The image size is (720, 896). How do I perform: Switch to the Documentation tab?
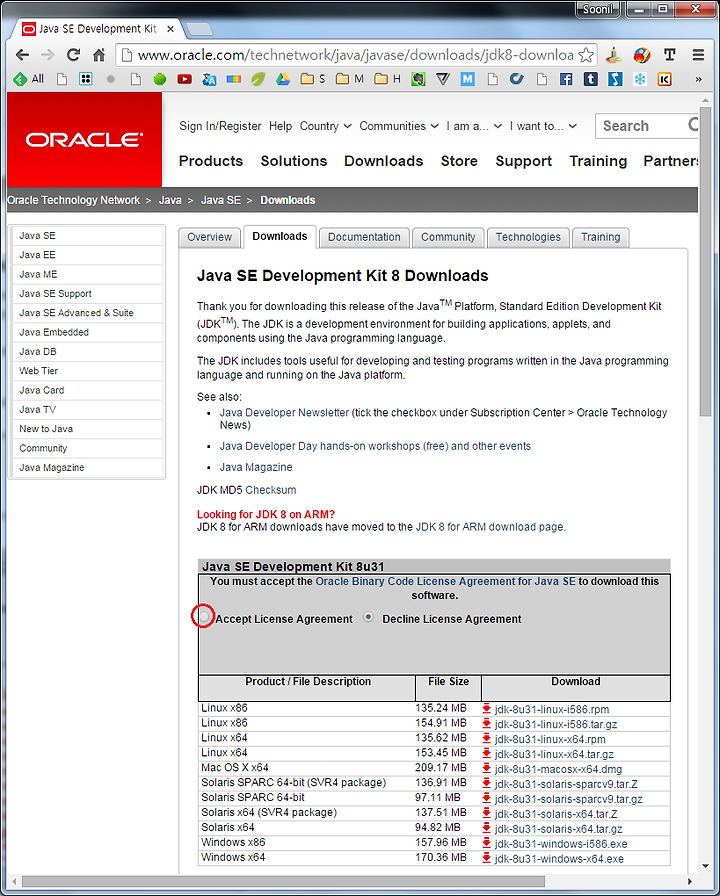pos(364,237)
